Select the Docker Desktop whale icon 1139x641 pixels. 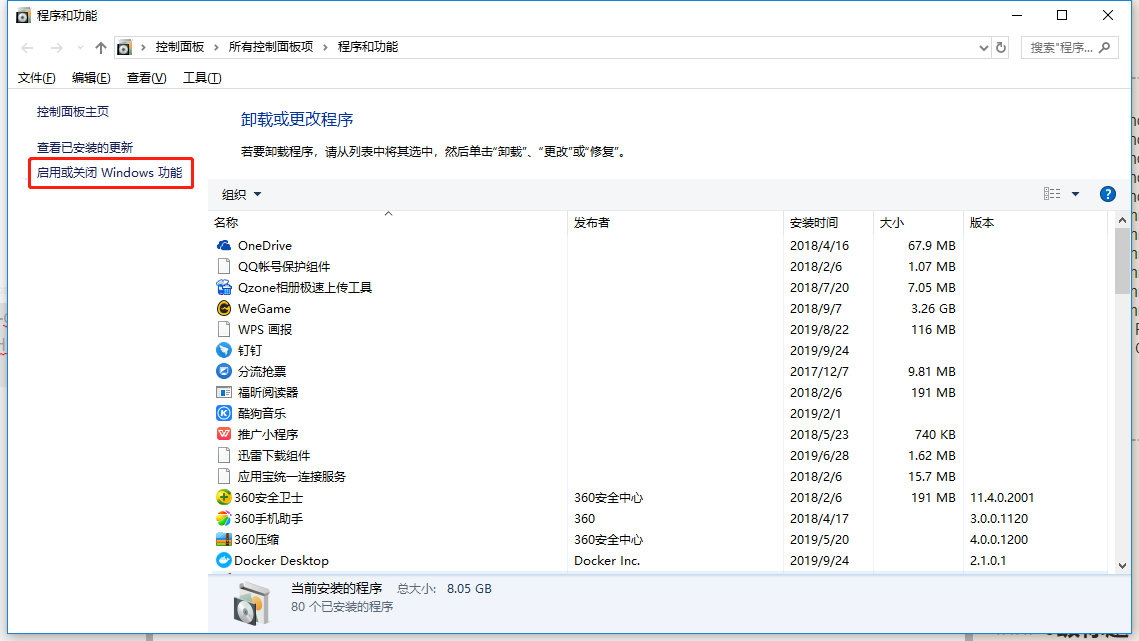click(x=225, y=560)
